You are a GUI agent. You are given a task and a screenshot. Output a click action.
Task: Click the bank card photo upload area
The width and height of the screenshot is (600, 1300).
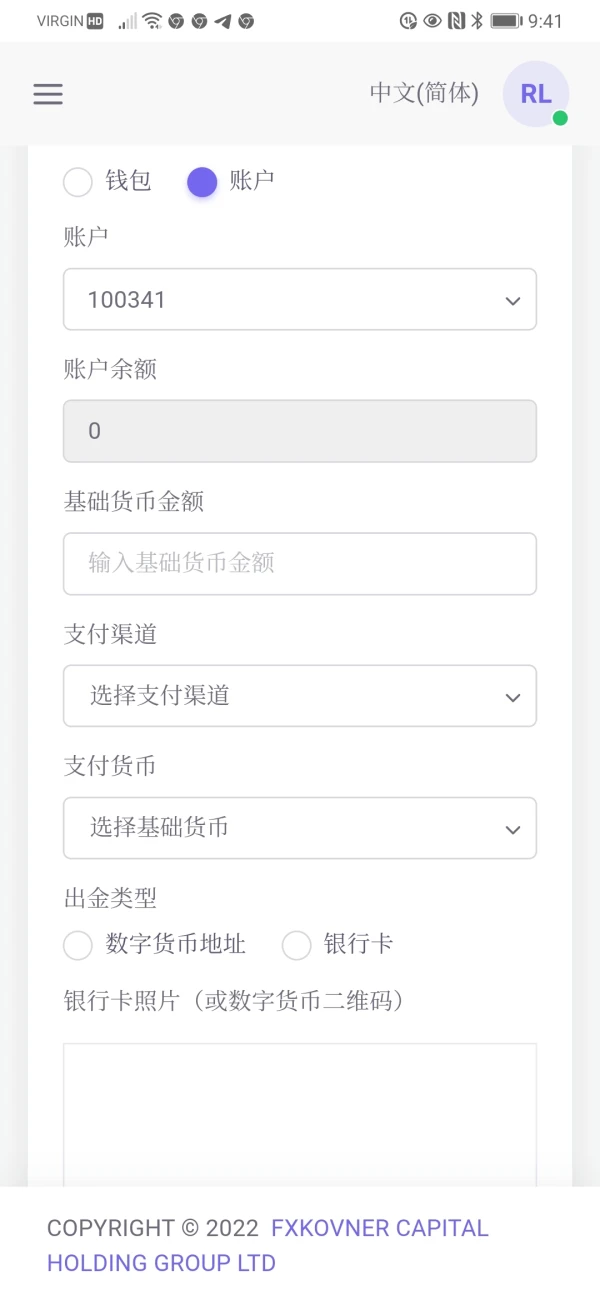pos(300,1110)
